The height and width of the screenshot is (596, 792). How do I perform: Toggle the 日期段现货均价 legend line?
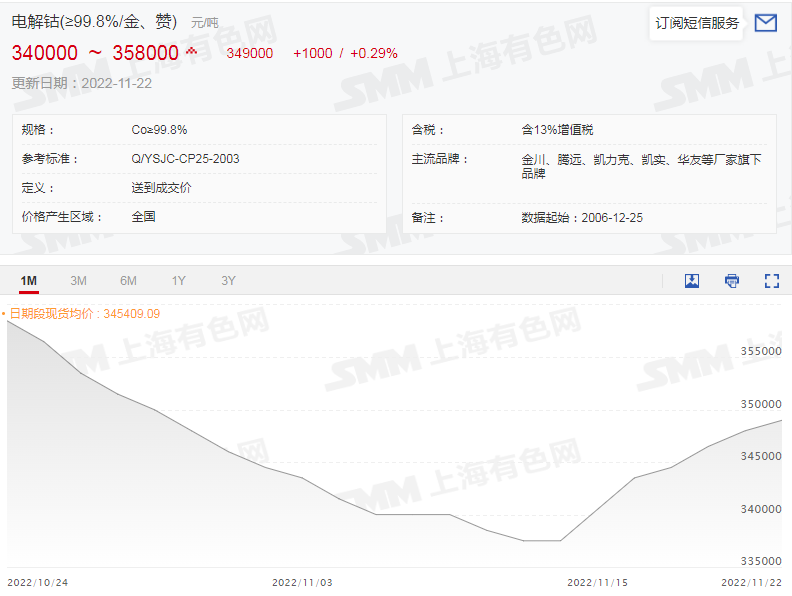(84, 313)
